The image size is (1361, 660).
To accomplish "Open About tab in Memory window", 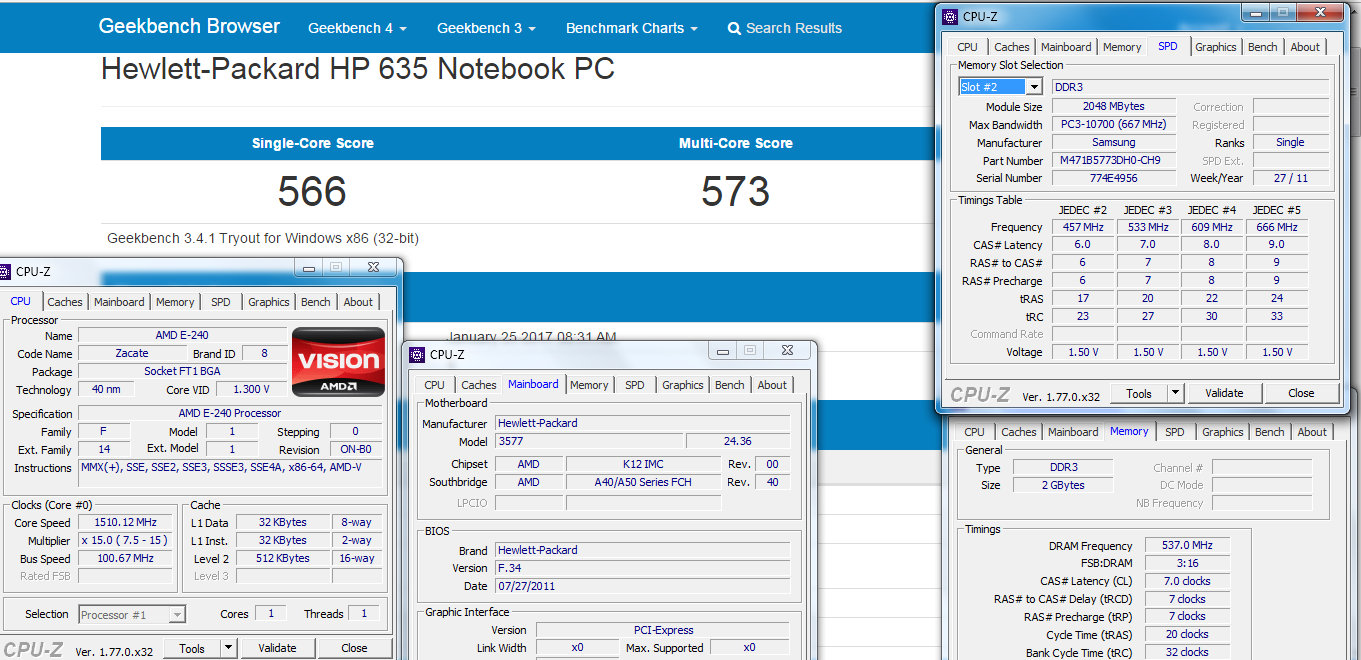I will click(1312, 432).
